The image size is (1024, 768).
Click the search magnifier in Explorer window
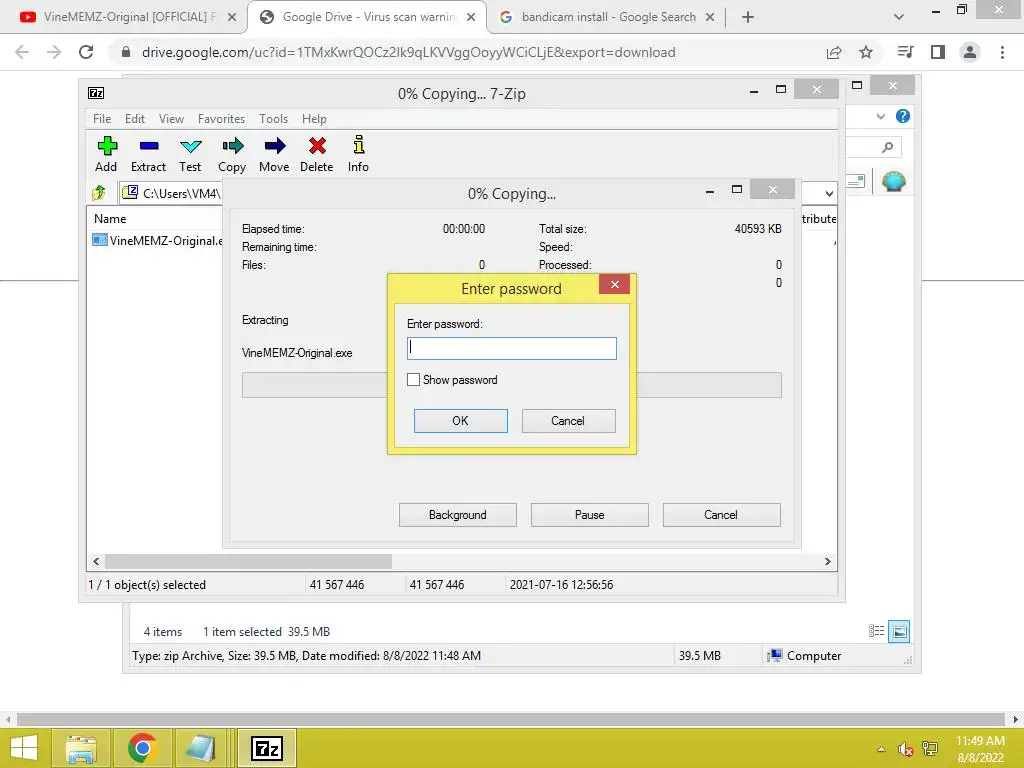tap(887, 148)
